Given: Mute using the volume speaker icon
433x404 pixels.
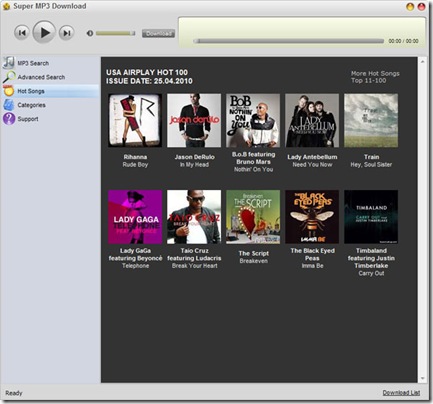Looking at the screenshot, I should pos(90,33).
